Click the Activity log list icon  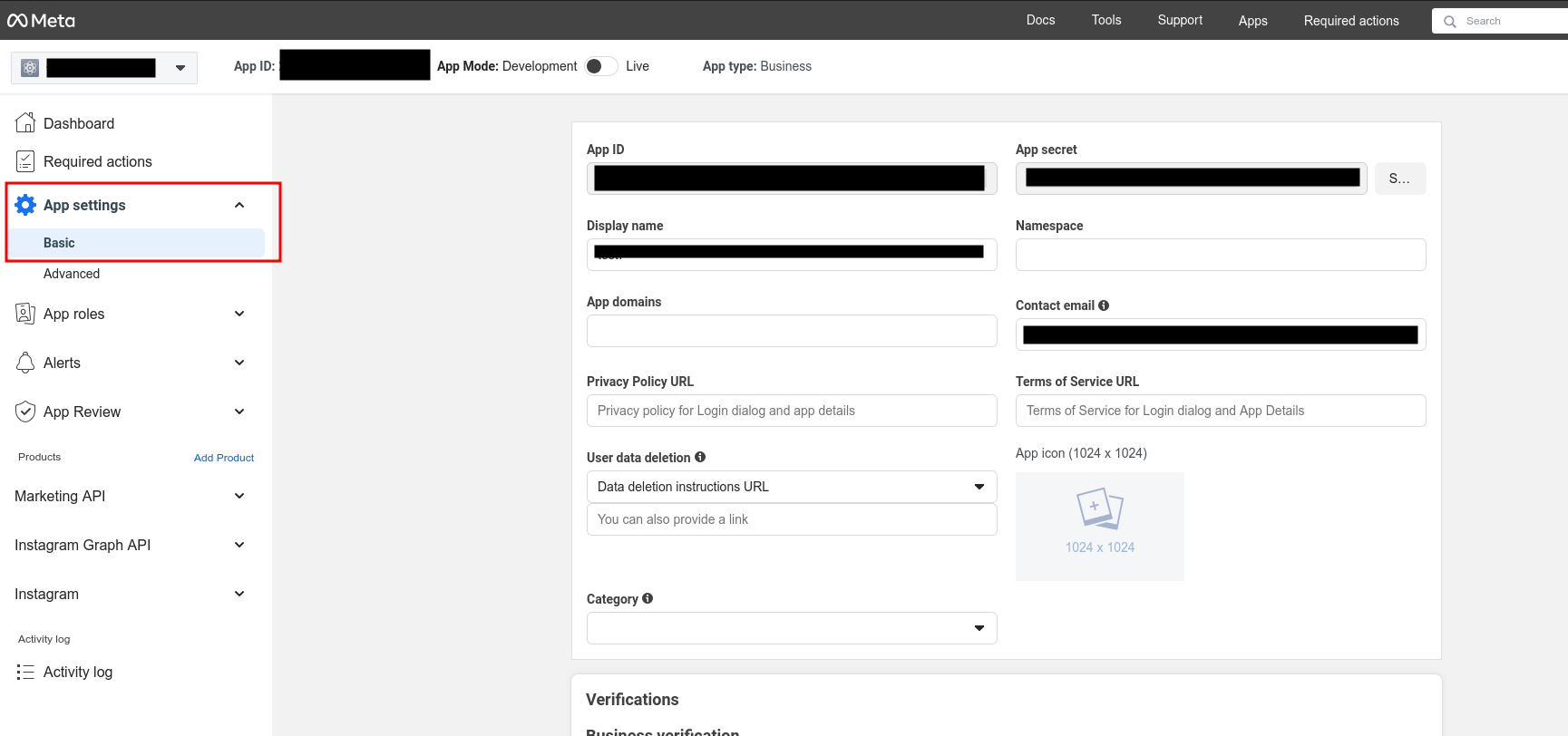coord(25,672)
